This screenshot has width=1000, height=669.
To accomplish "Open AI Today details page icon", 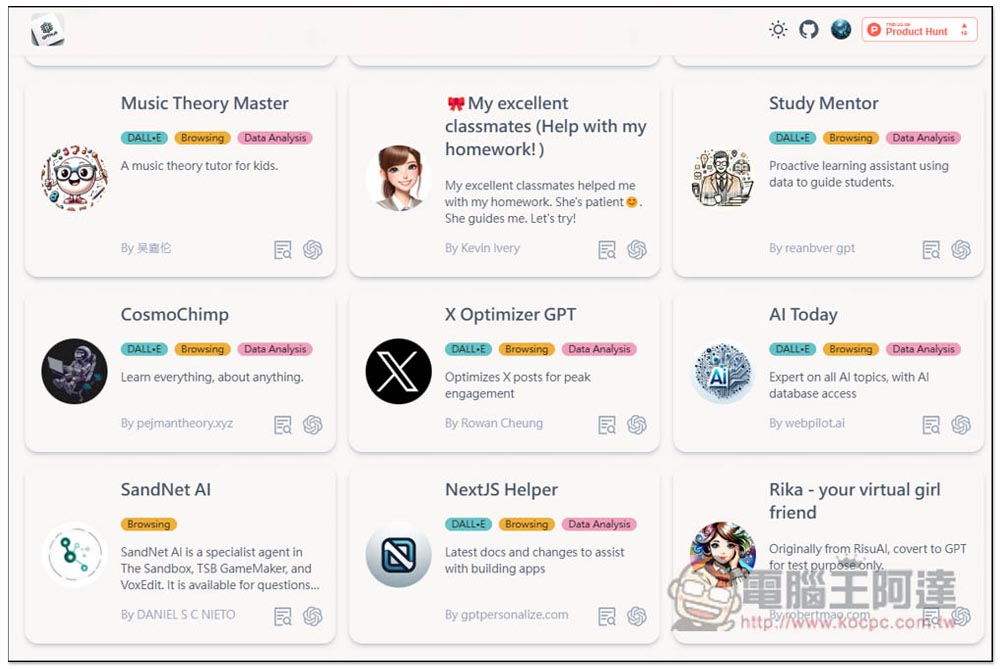I will click(931, 425).
